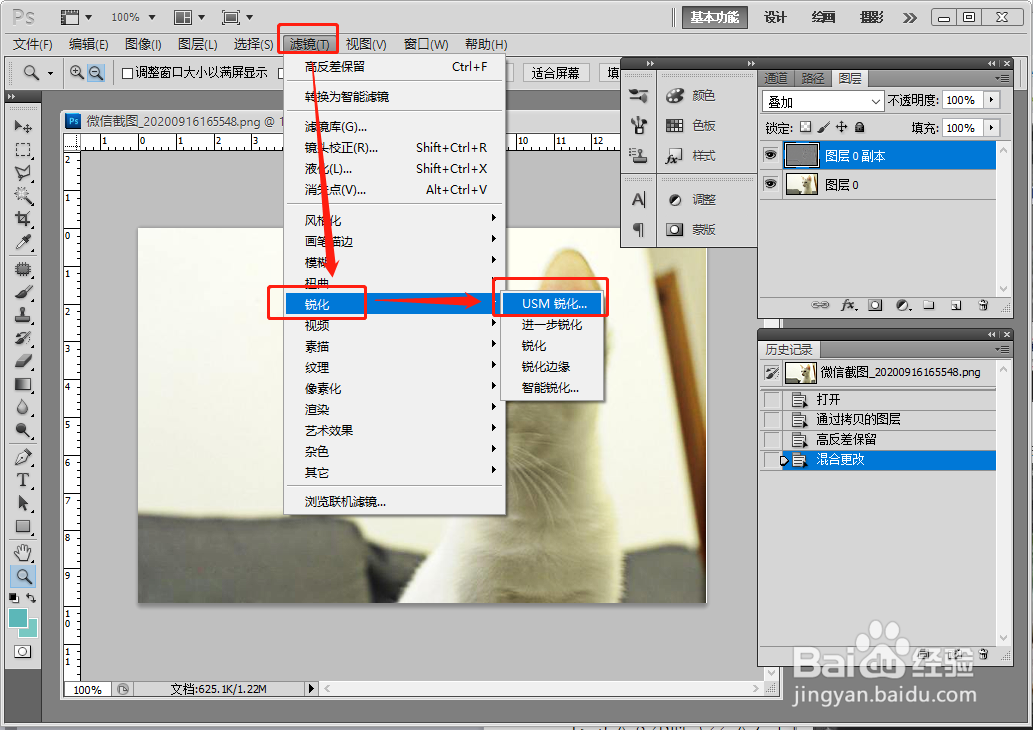
Task: Select the Horizontal Type tool
Action: click(23, 480)
